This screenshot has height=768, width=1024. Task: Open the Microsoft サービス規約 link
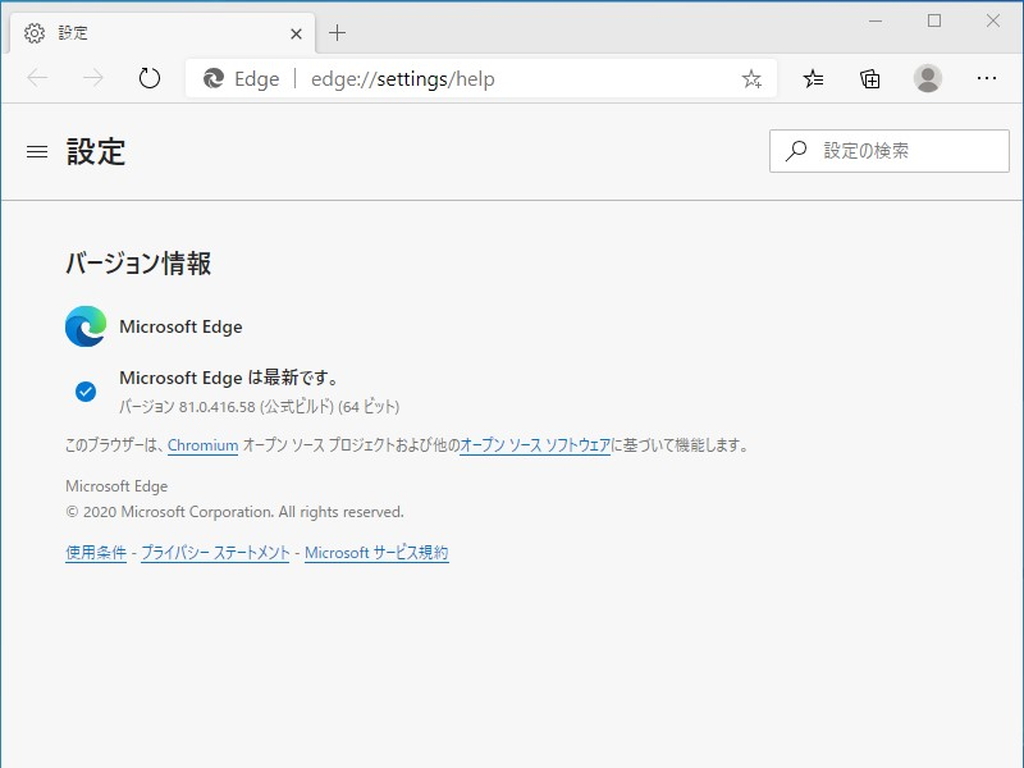376,552
